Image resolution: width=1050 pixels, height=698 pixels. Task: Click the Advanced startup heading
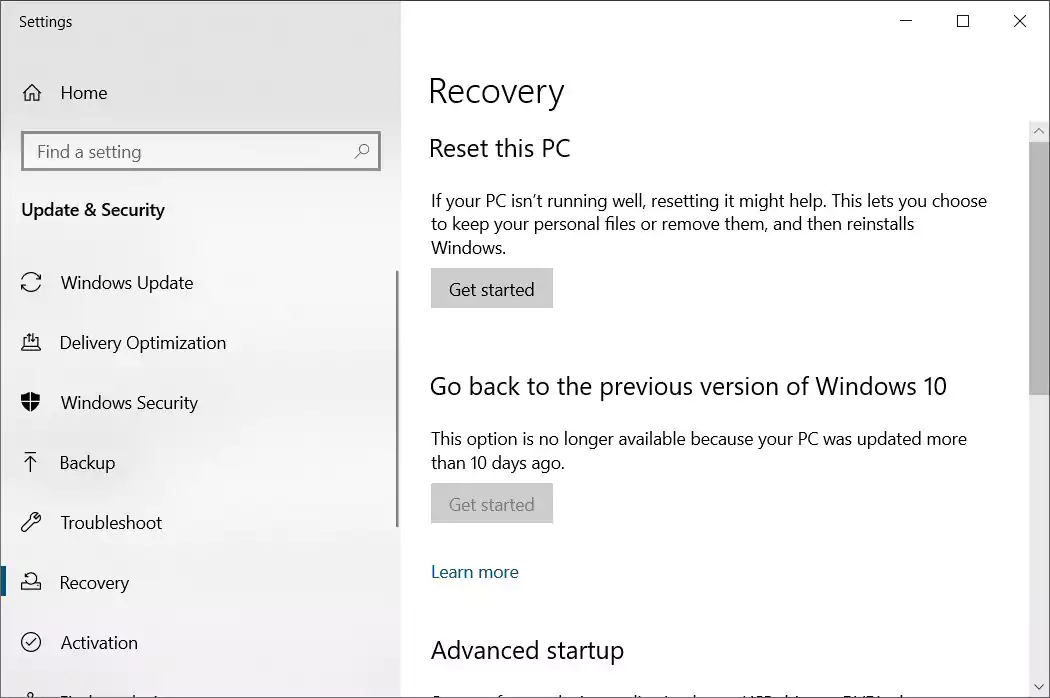(527, 650)
